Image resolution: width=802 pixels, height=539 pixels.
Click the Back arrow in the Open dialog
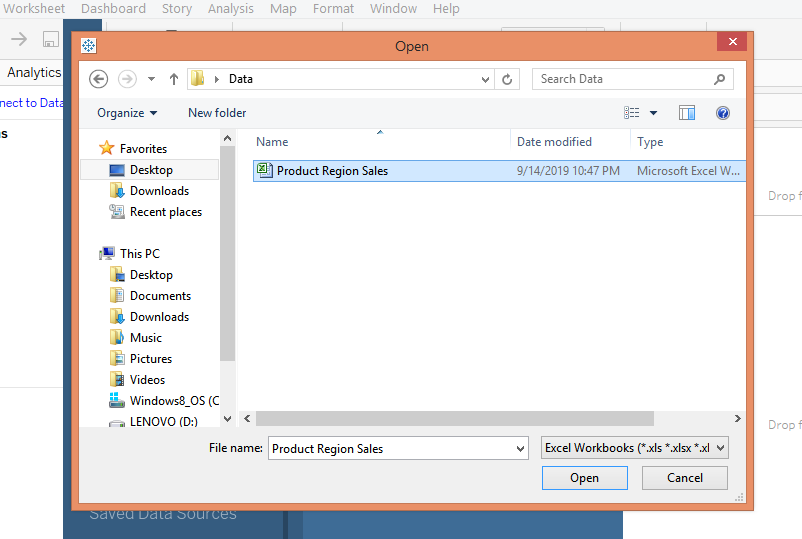pyautogui.click(x=98, y=79)
